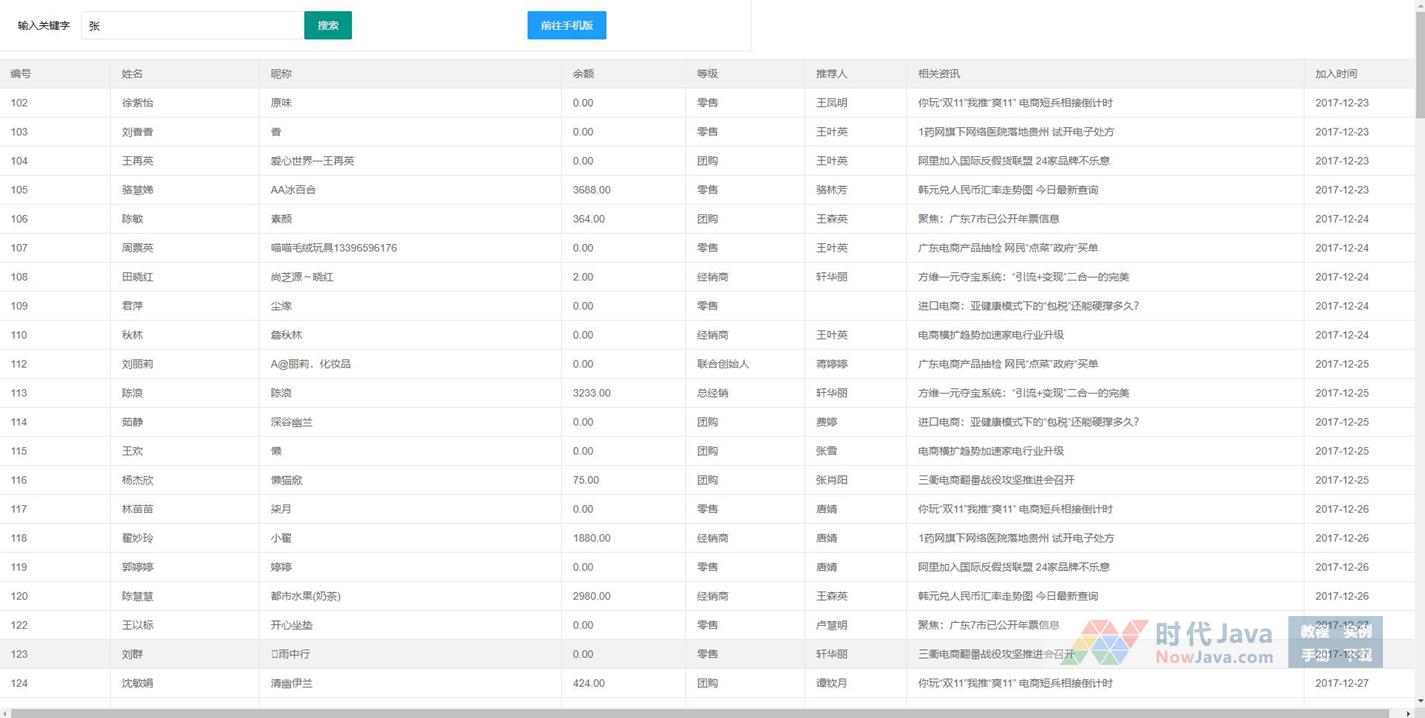
Task: Select the 姓名 column header
Action: (x=132, y=74)
